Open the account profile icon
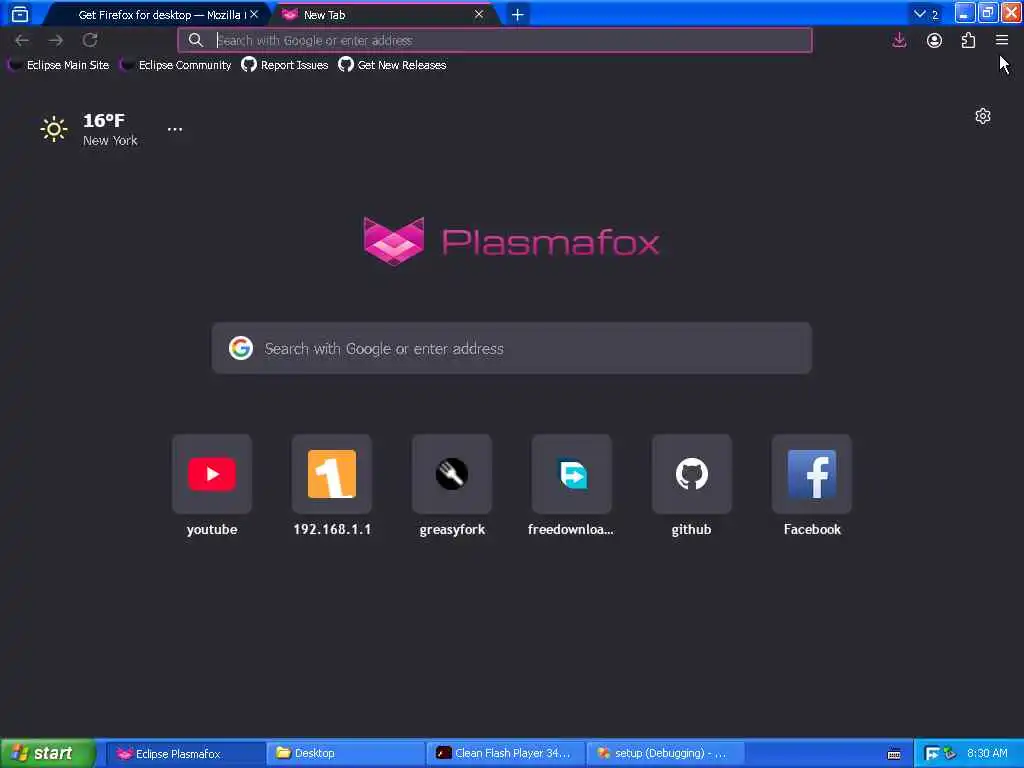 tap(934, 40)
